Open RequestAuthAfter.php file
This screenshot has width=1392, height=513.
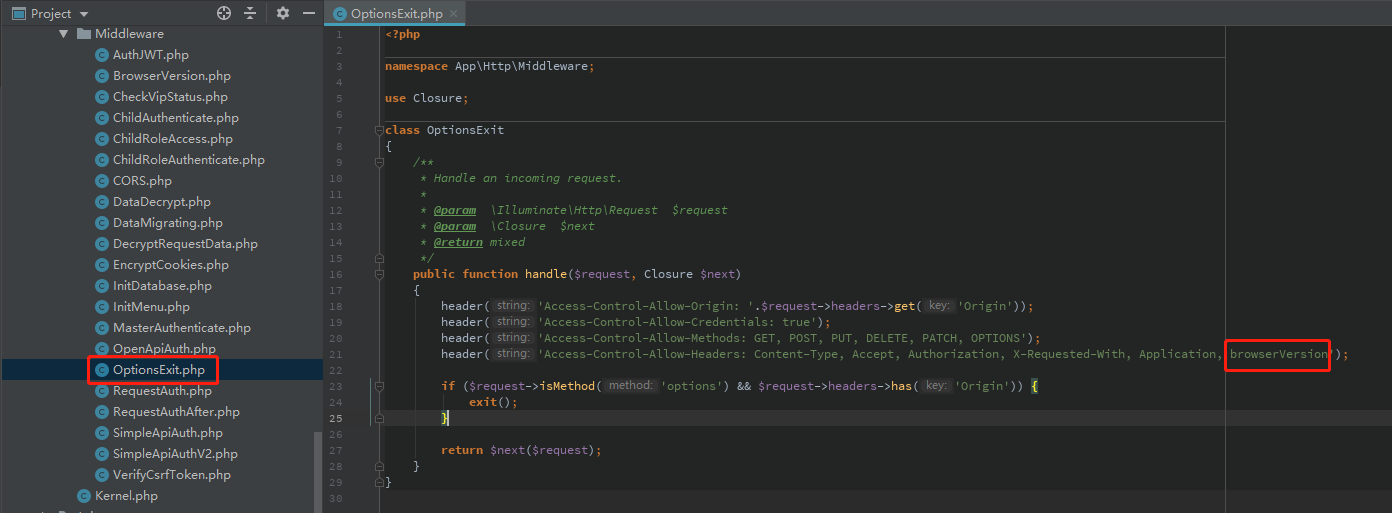176,412
